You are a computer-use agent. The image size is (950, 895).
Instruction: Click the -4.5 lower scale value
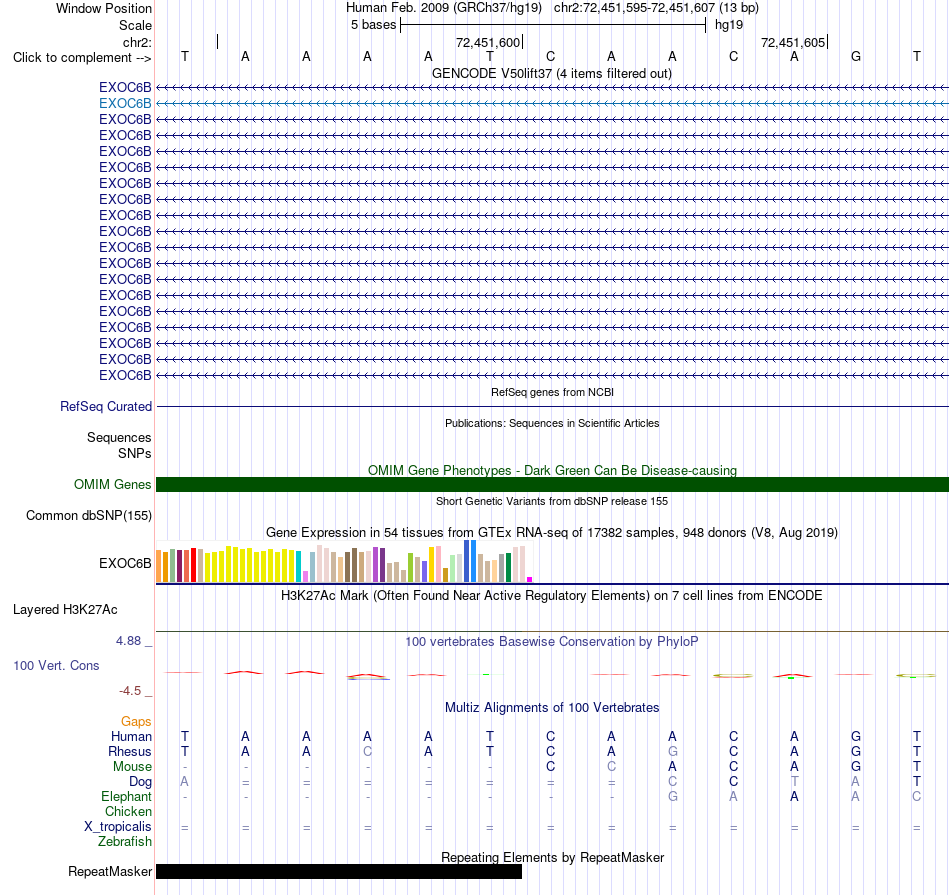[x=130, y=691]
